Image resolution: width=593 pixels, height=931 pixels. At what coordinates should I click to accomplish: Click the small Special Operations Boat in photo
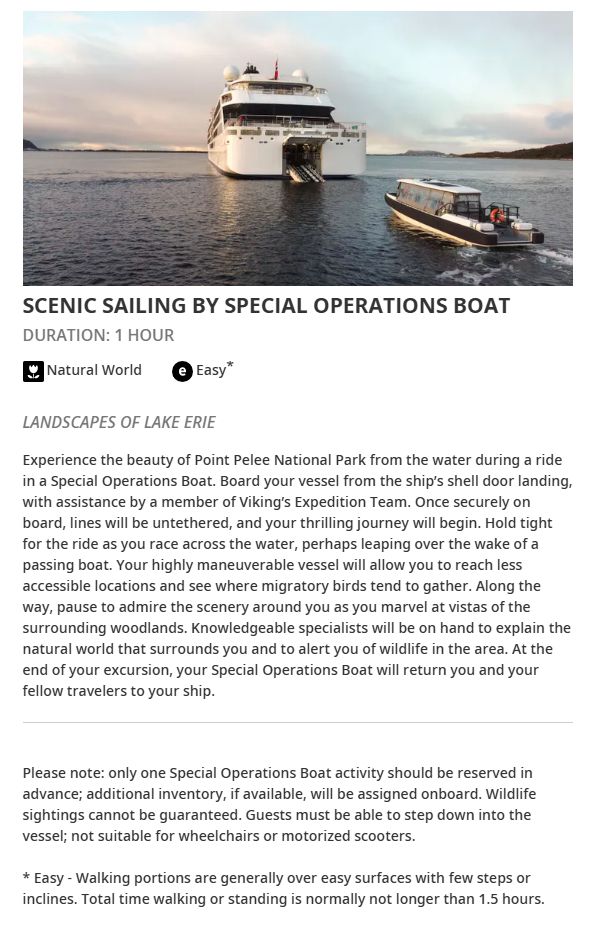[x=464, y=212]
